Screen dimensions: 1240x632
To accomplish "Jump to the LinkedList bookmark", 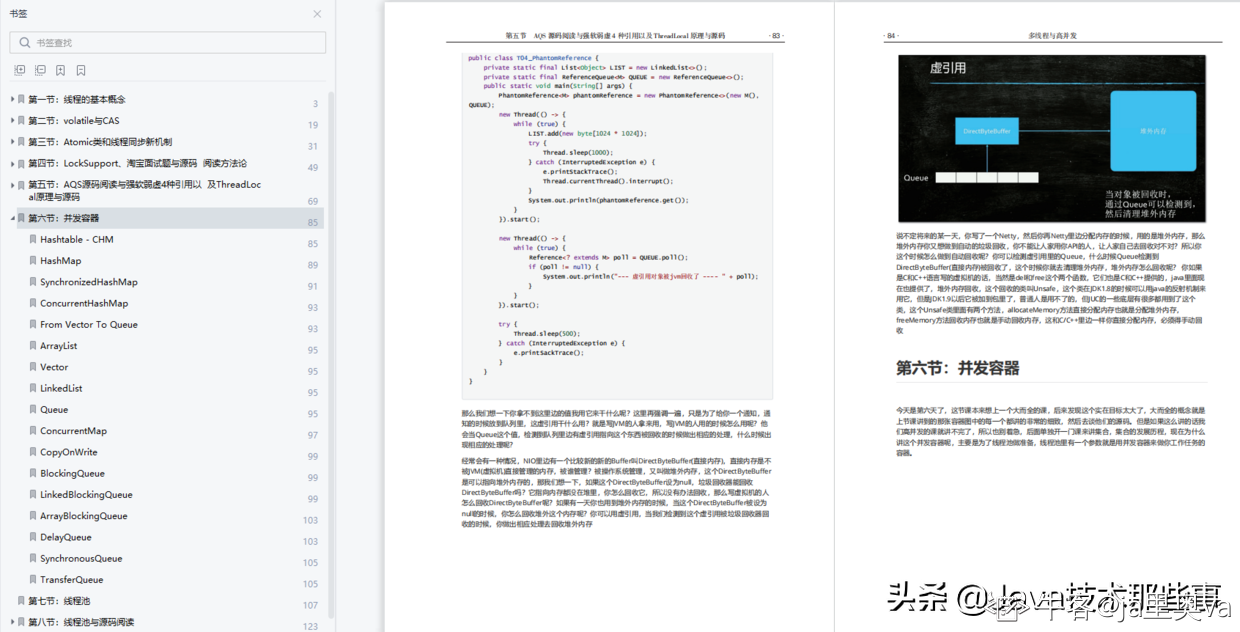I will (61, 388).
